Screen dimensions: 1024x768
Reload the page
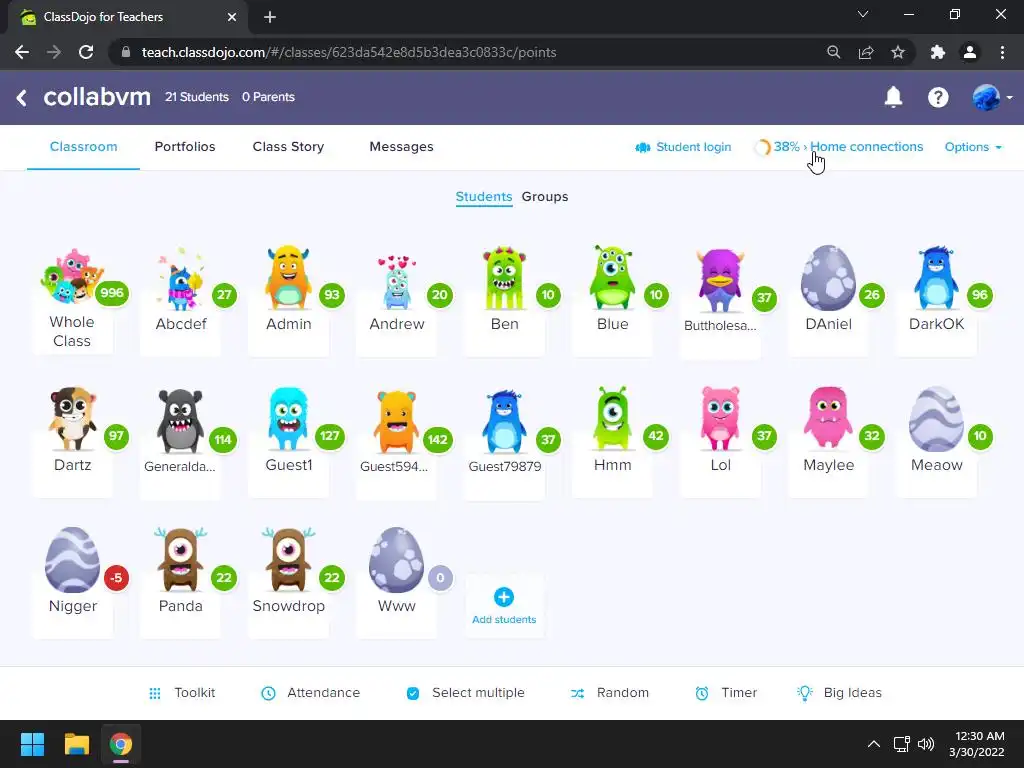[86, 52]
